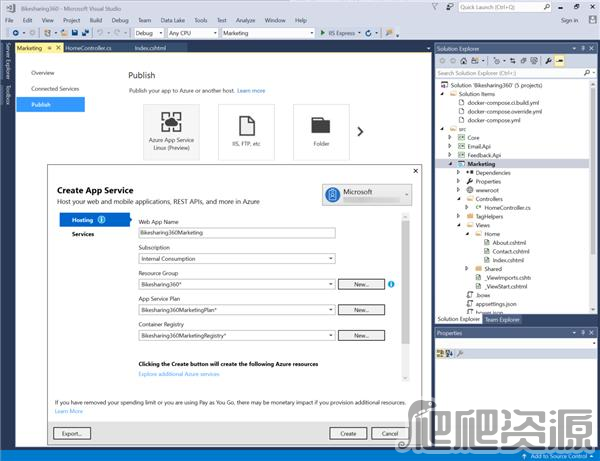The width and height of the screenshot is (600, 461).
Task: Switch to the HomeController.cs tab
Action: (88, 48)
